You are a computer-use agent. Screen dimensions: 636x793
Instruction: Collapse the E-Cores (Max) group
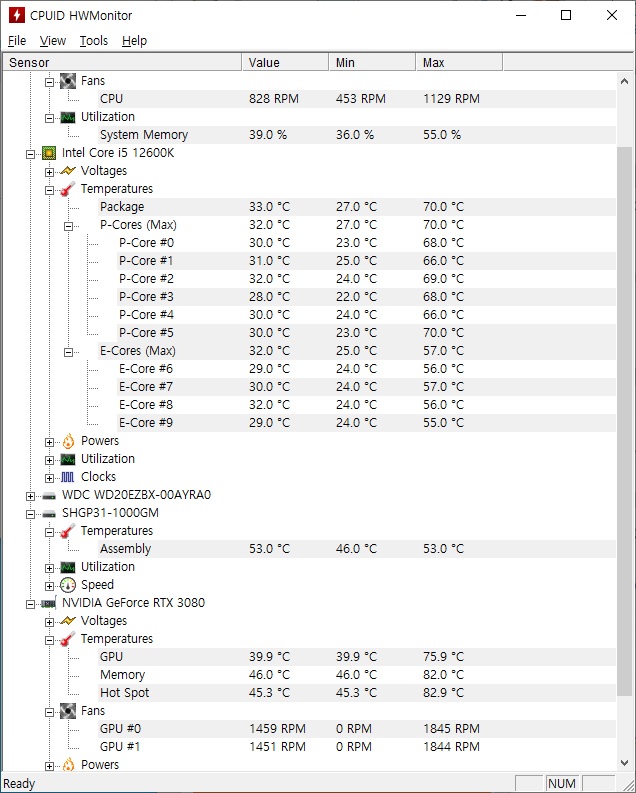click(69, 352)
